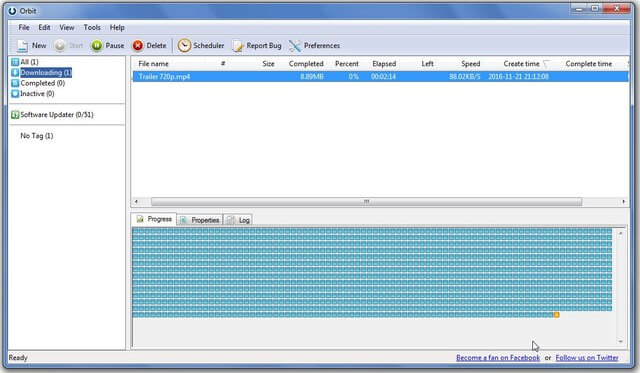Viewport: 640px width, 373px height.
Task: Click the Orbit logo in title bar
Action: click(x=12, y=11)
